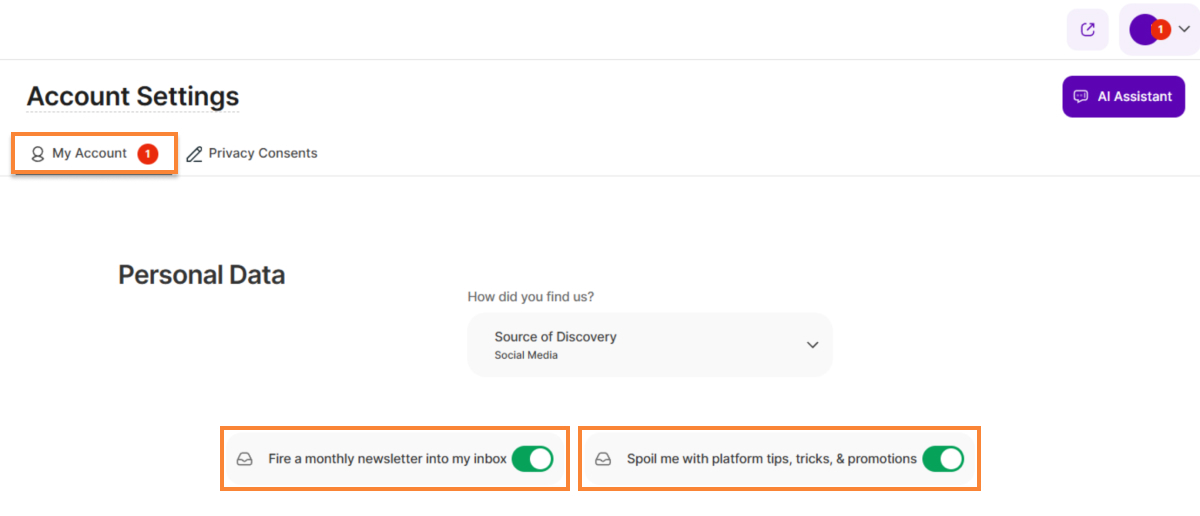The height and width of the screenshot is (516, 1200).
Task: Turn off tips, tricks & promotions switch
Action: [943, 459]
